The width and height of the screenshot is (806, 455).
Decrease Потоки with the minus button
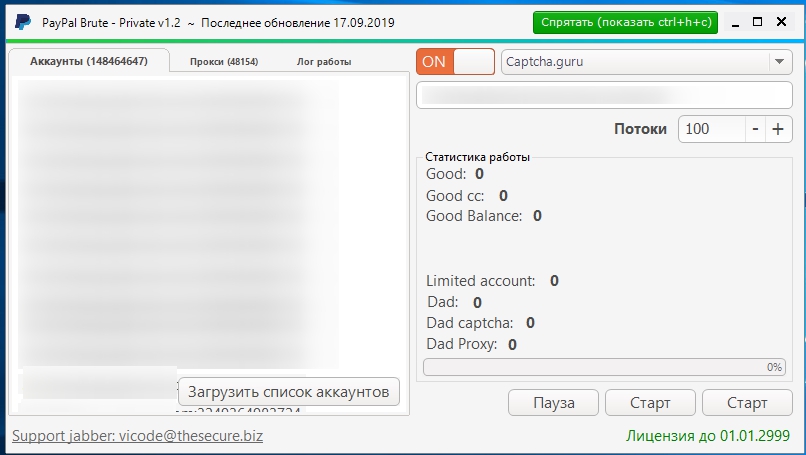pyautogui.click(x=755, y=129)
